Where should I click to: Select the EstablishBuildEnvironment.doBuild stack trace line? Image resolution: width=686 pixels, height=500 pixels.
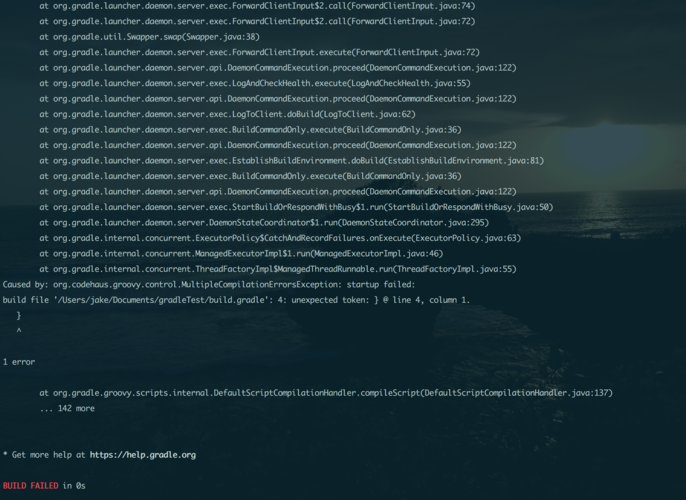[x=292, y=161]
